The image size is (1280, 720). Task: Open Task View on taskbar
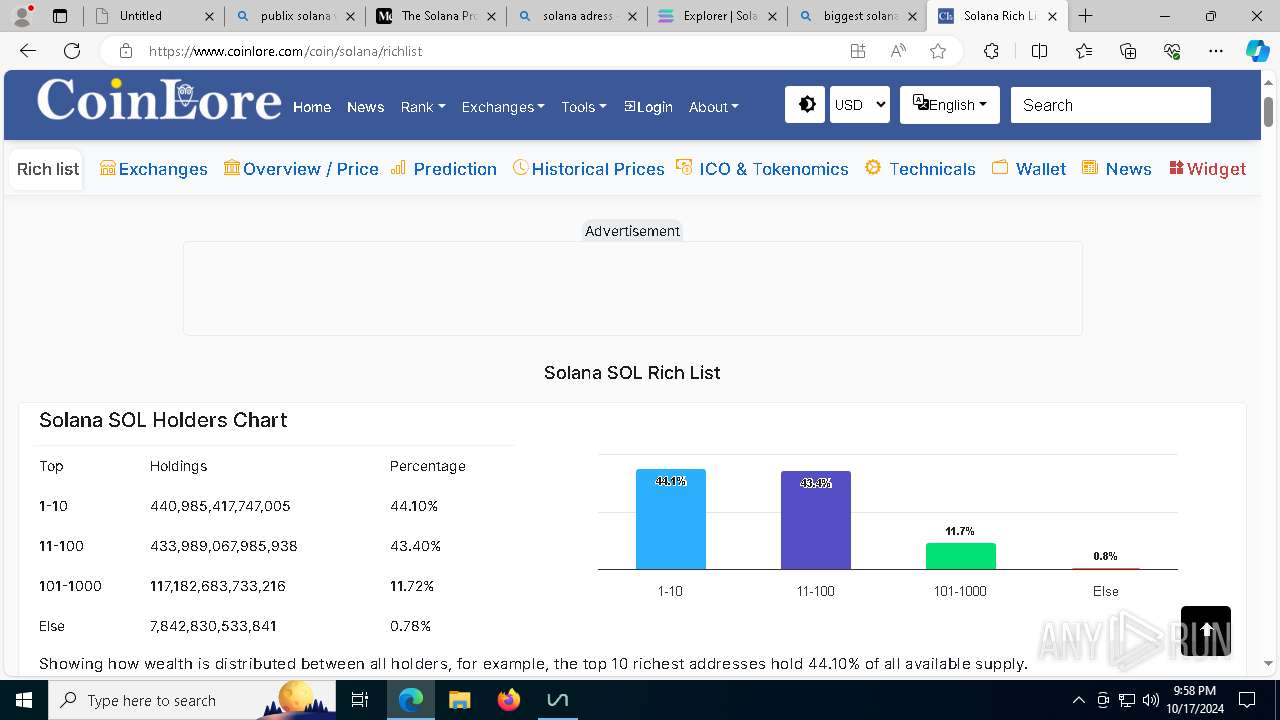point(361,700)
